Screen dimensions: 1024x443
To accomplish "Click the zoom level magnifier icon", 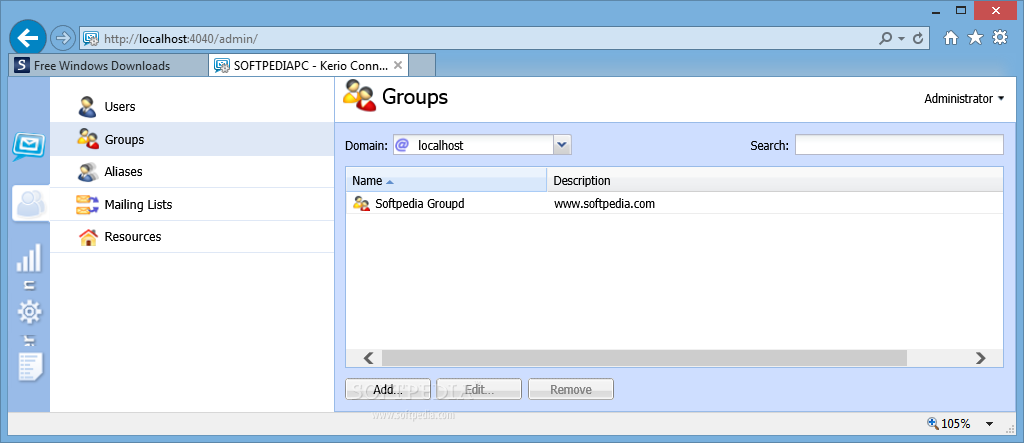I will pyautogui.click(x=933, y=423).
